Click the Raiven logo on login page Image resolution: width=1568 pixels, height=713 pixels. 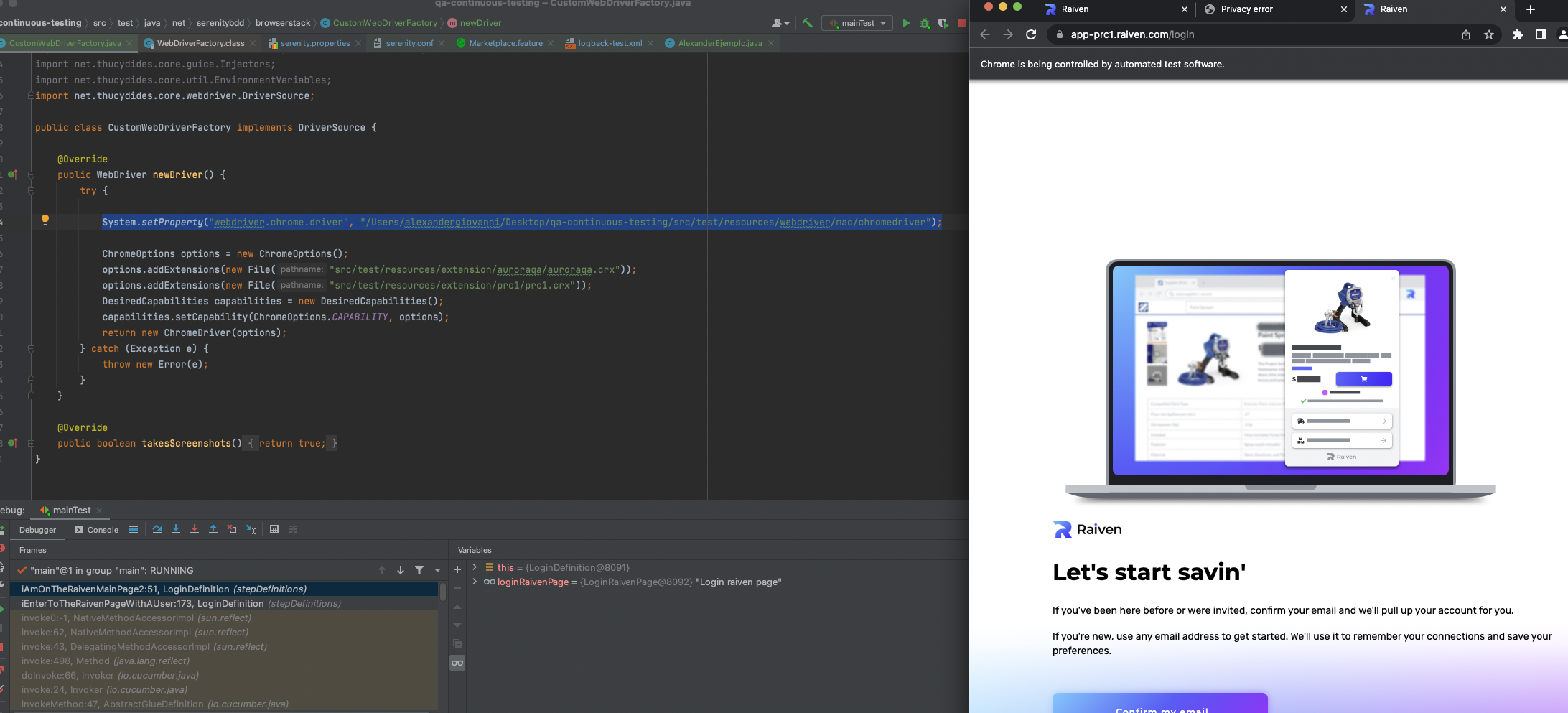click(1087, 529)
